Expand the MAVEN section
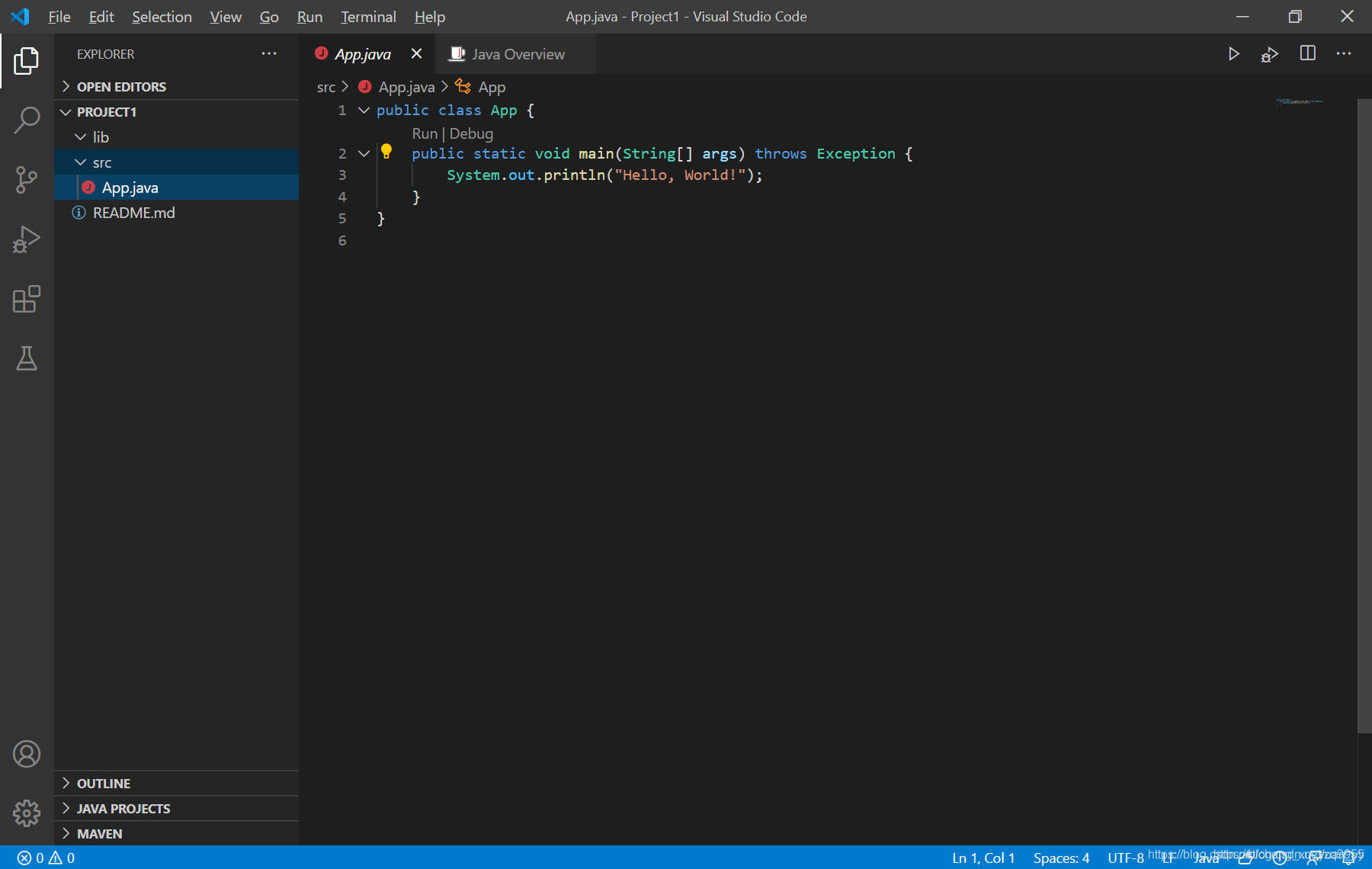1372x869 pixels. click(177, 834)
